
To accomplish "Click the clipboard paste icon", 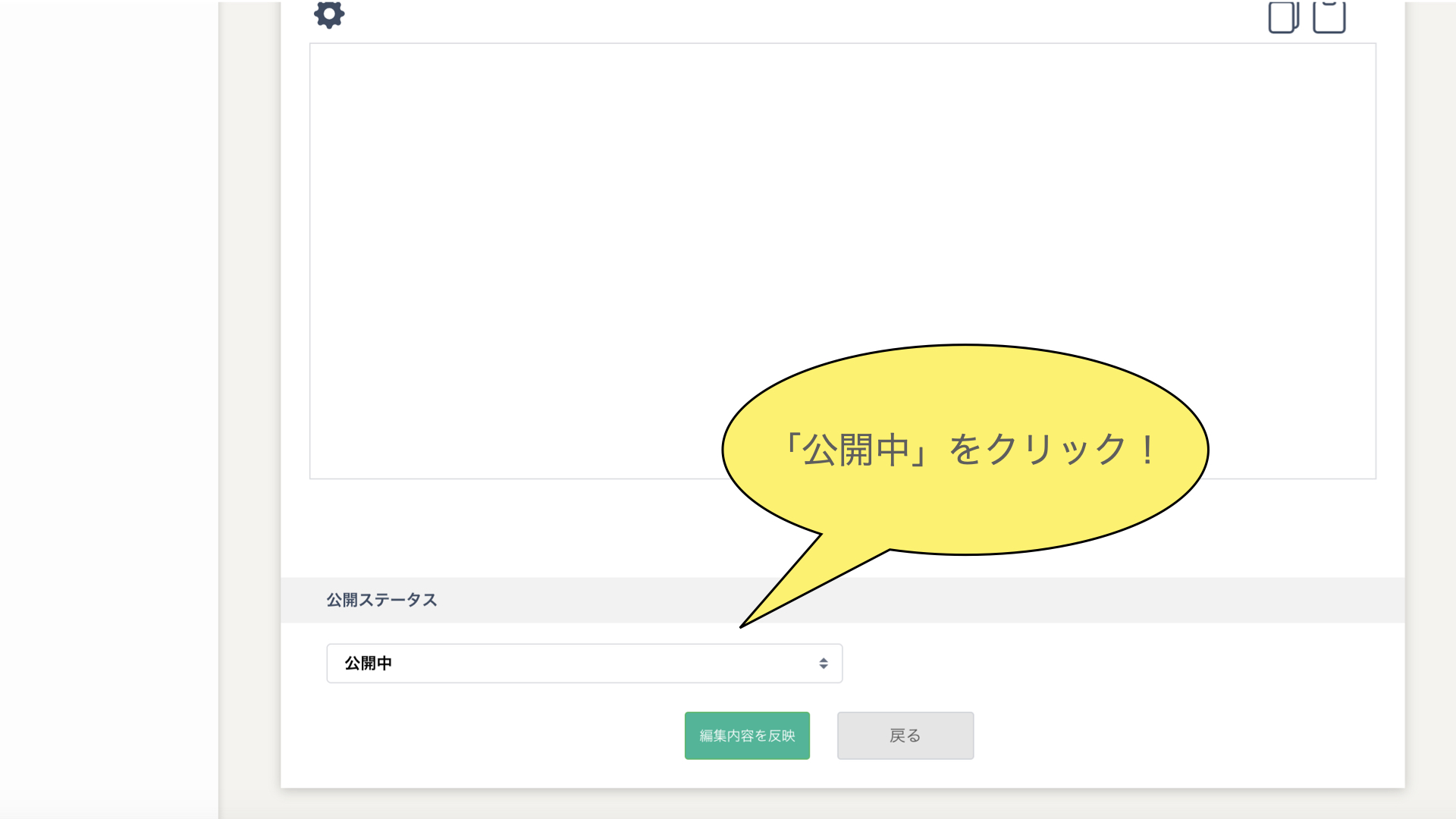I will [x=1329, y=17].
